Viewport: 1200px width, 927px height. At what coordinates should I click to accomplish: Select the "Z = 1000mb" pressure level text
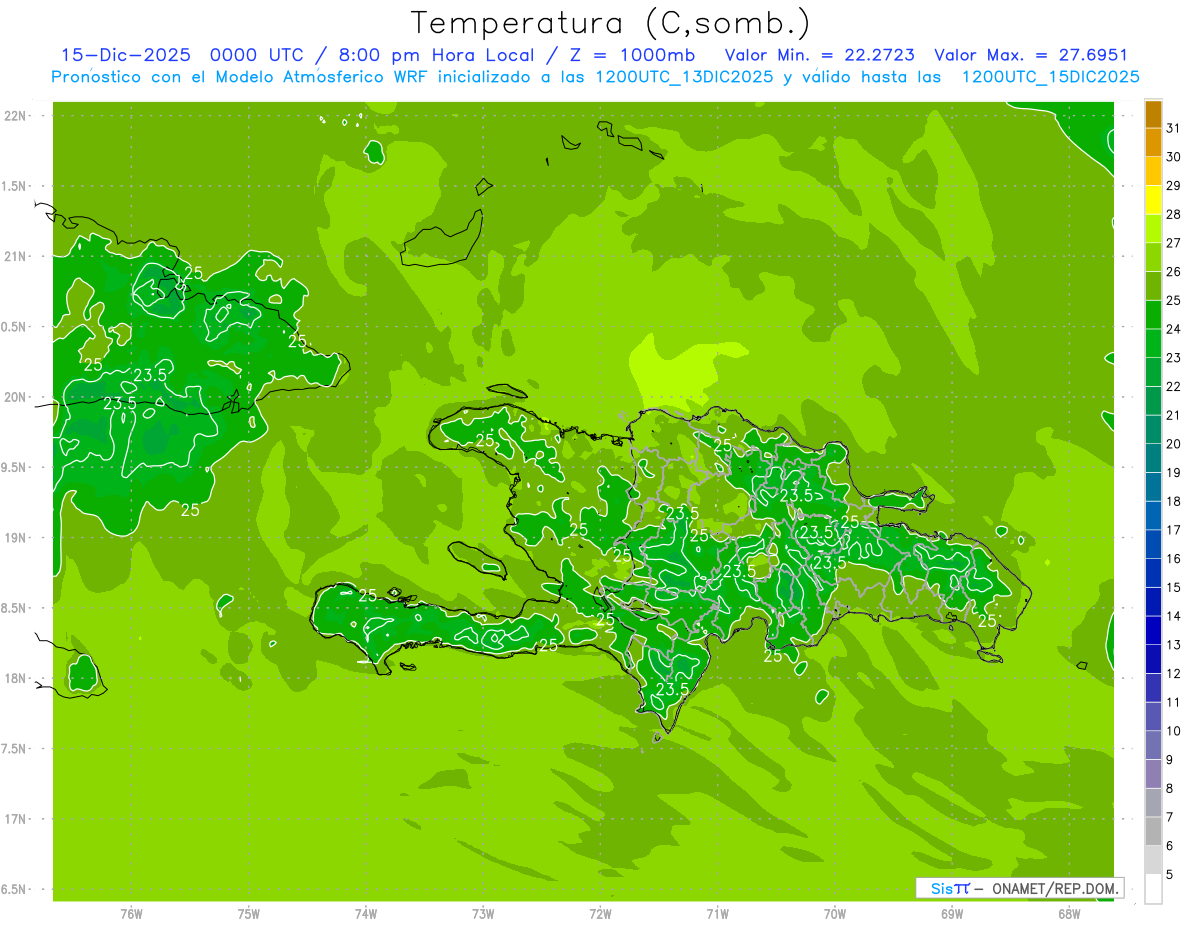(633, 55)
